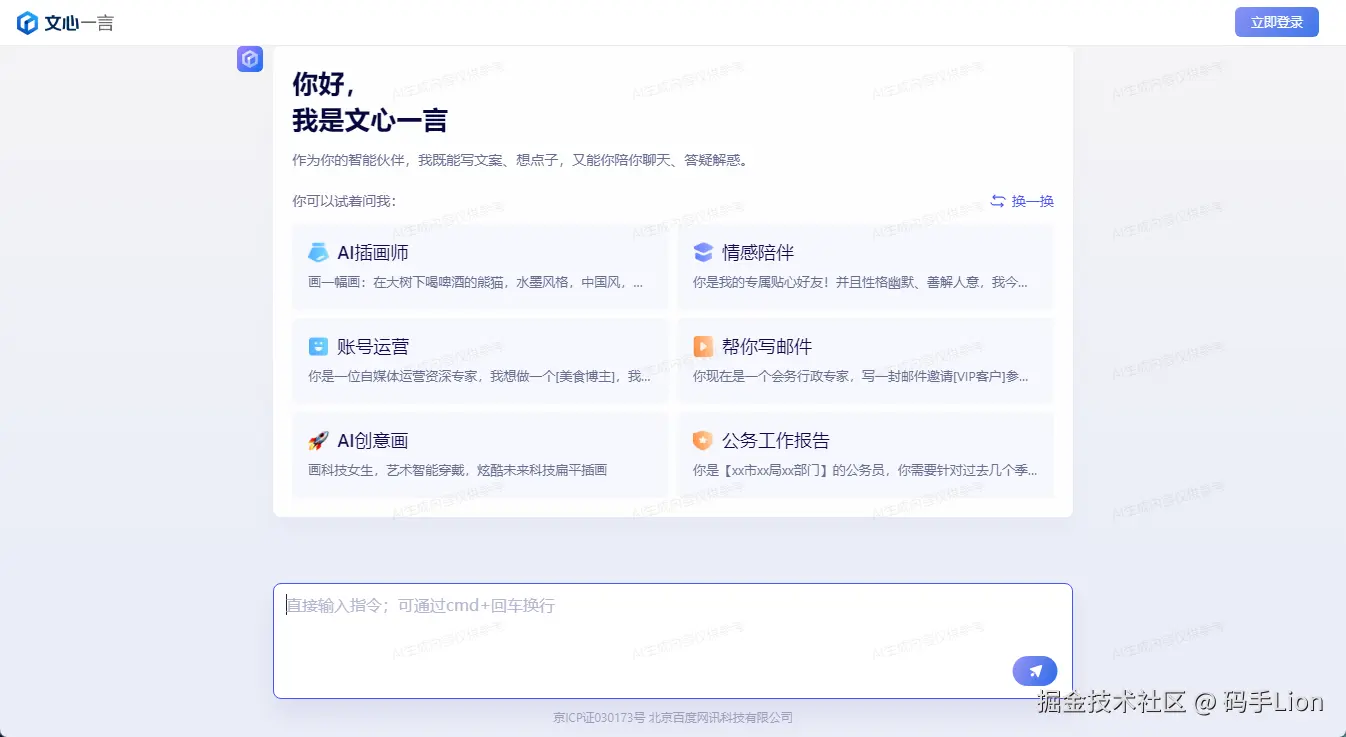Open the AI插画师 prompt card

(480, 266)
